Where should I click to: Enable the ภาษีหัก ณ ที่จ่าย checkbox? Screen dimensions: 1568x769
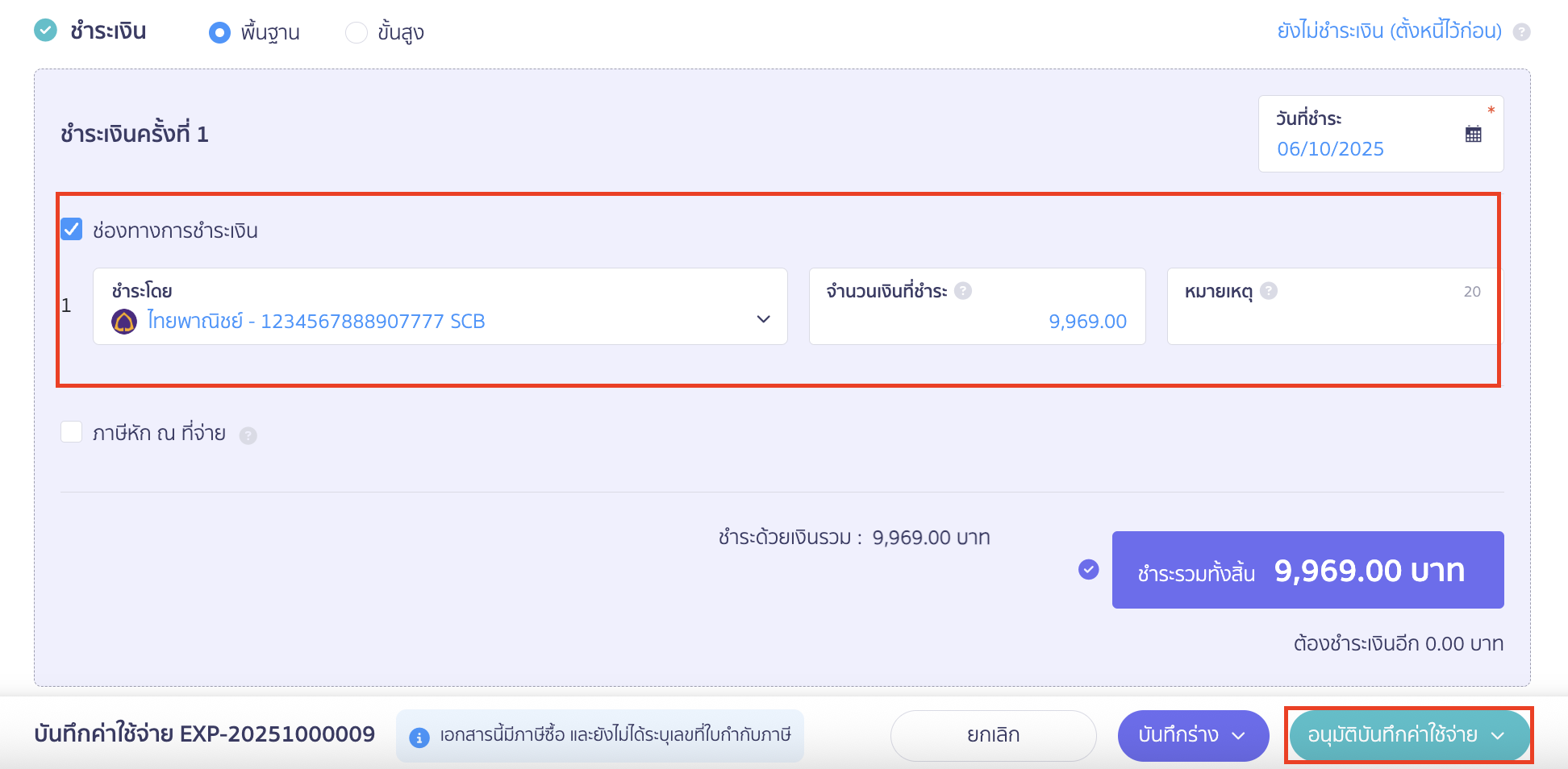pyautogui.click(x=72, y=432)
